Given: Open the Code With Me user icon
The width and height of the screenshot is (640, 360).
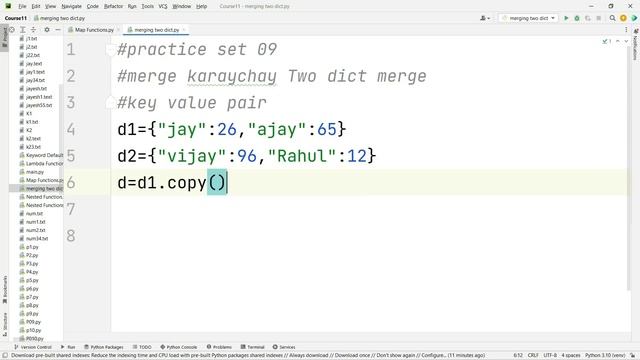Looking at the screenshot, I should (485, 18).
